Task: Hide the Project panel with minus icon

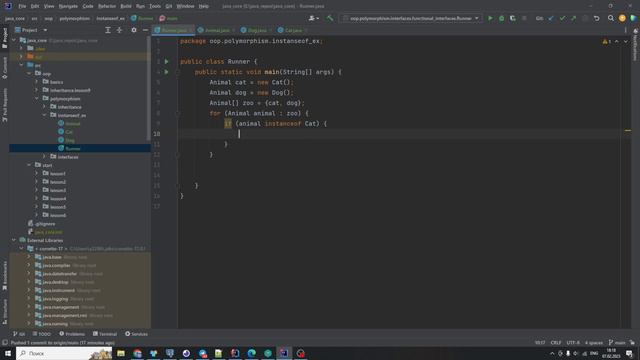Action: coord(145,30)
